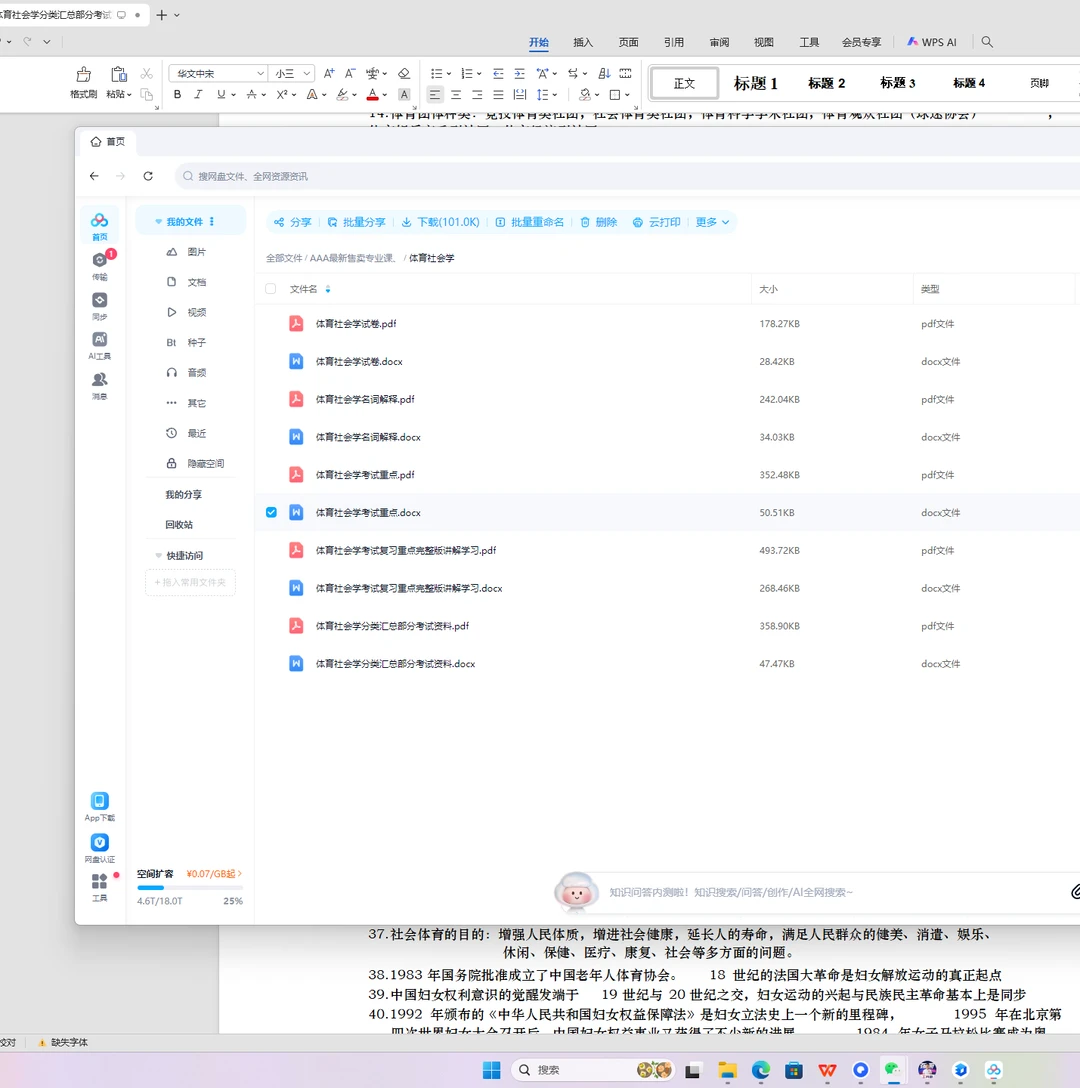
Task: Open the WPS AI tab
Action: [x=931, y=42]
